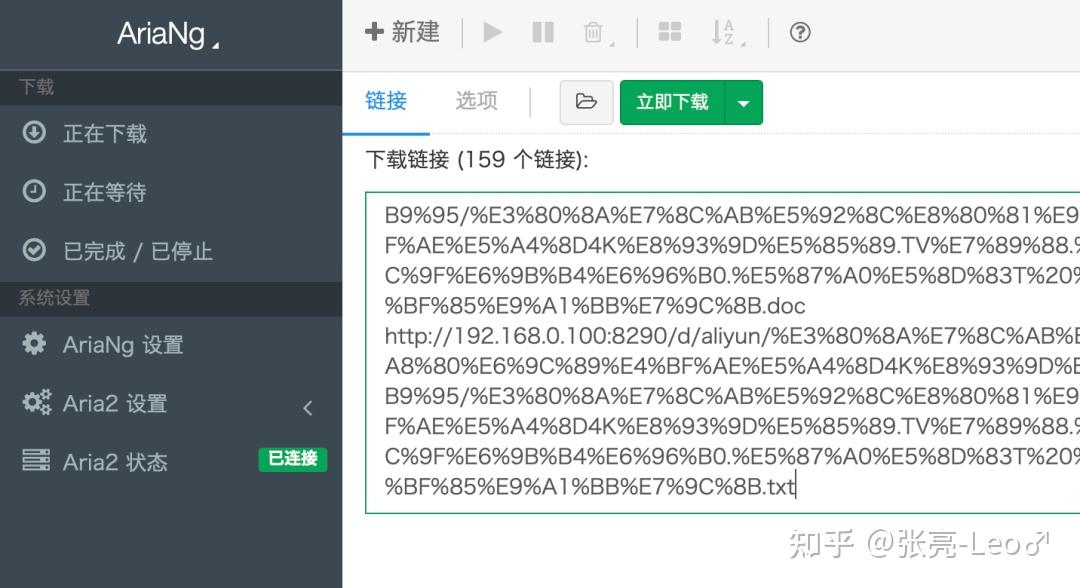Image resolution: width=1080 pixels, height=588 pixels.
Task: Click the sort tasks icon
Action: click(722, 31)
